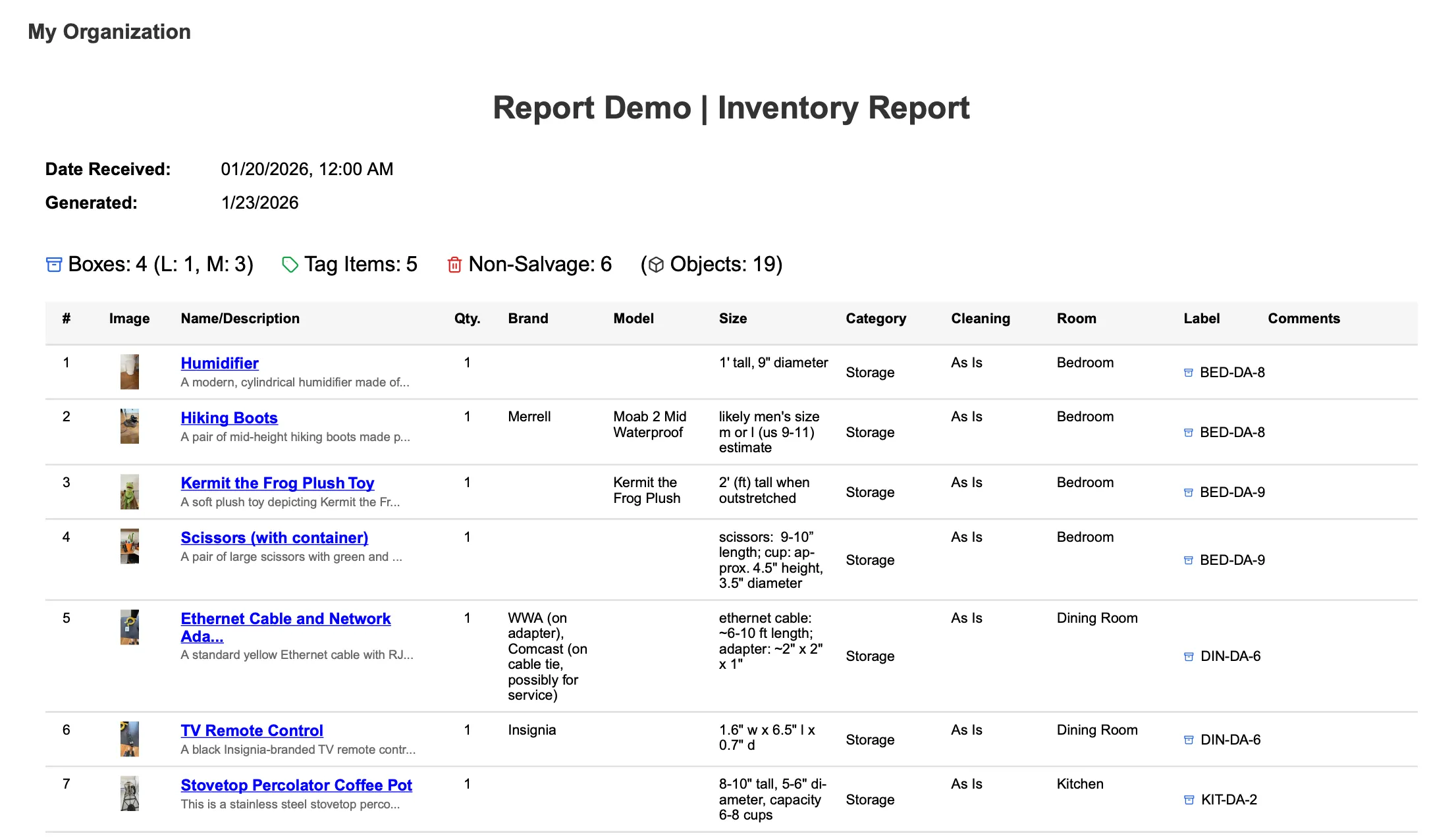Open the TV Remote Control link
This screenshot has height=840, width=1429.
click(x=252, y=731)
